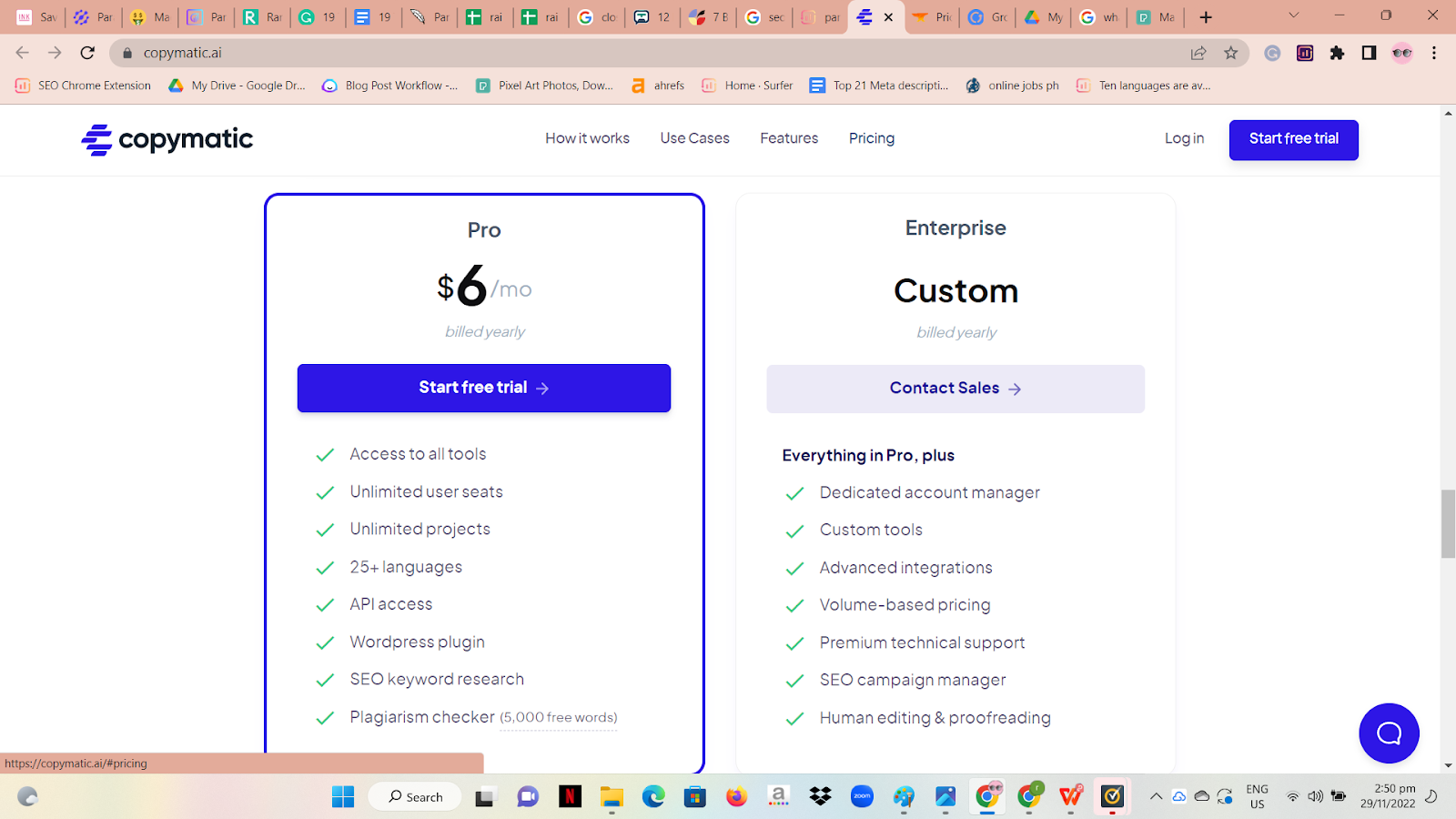The width and height of the screenshot is (1456, 819).
Task: Close the active copymatic tab
Action: (888, 17)
